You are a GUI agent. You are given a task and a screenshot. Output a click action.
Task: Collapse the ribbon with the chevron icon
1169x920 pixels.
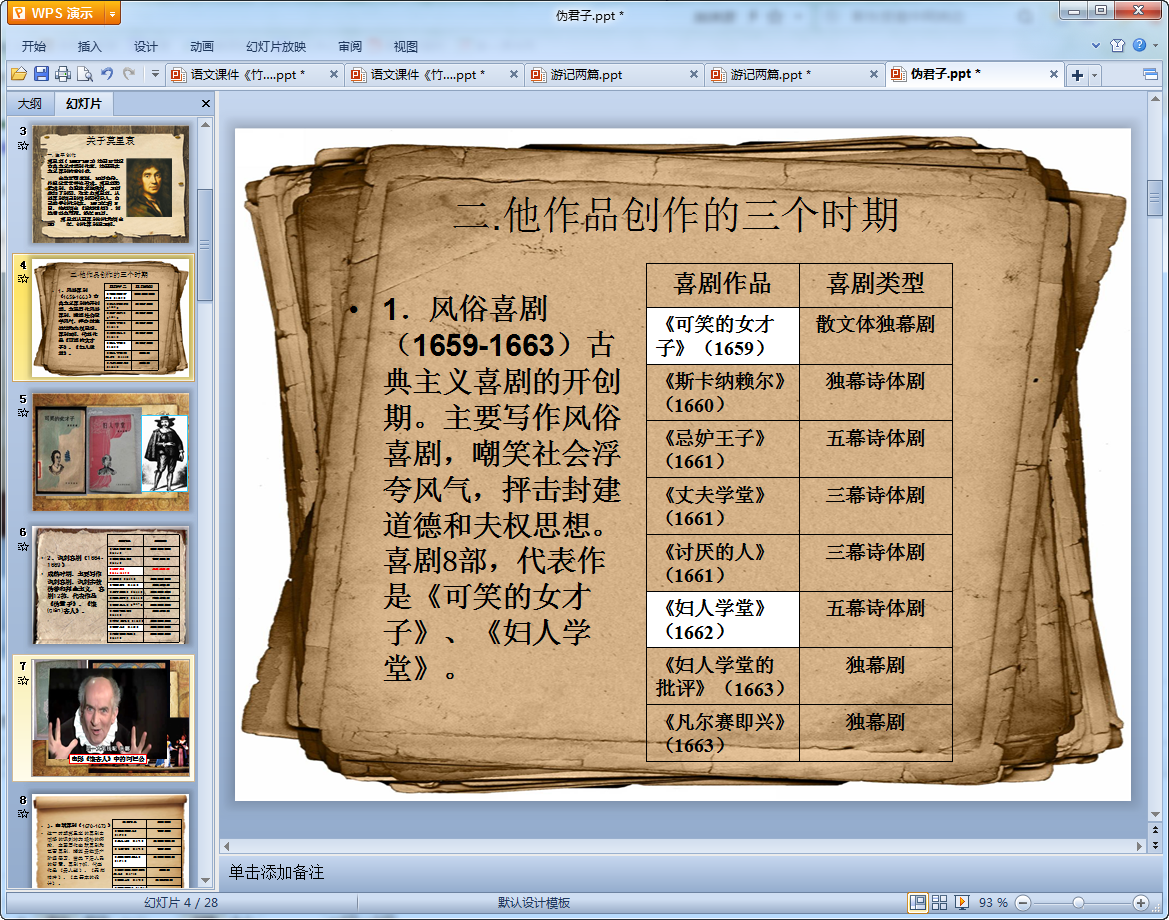point(1096,45)
